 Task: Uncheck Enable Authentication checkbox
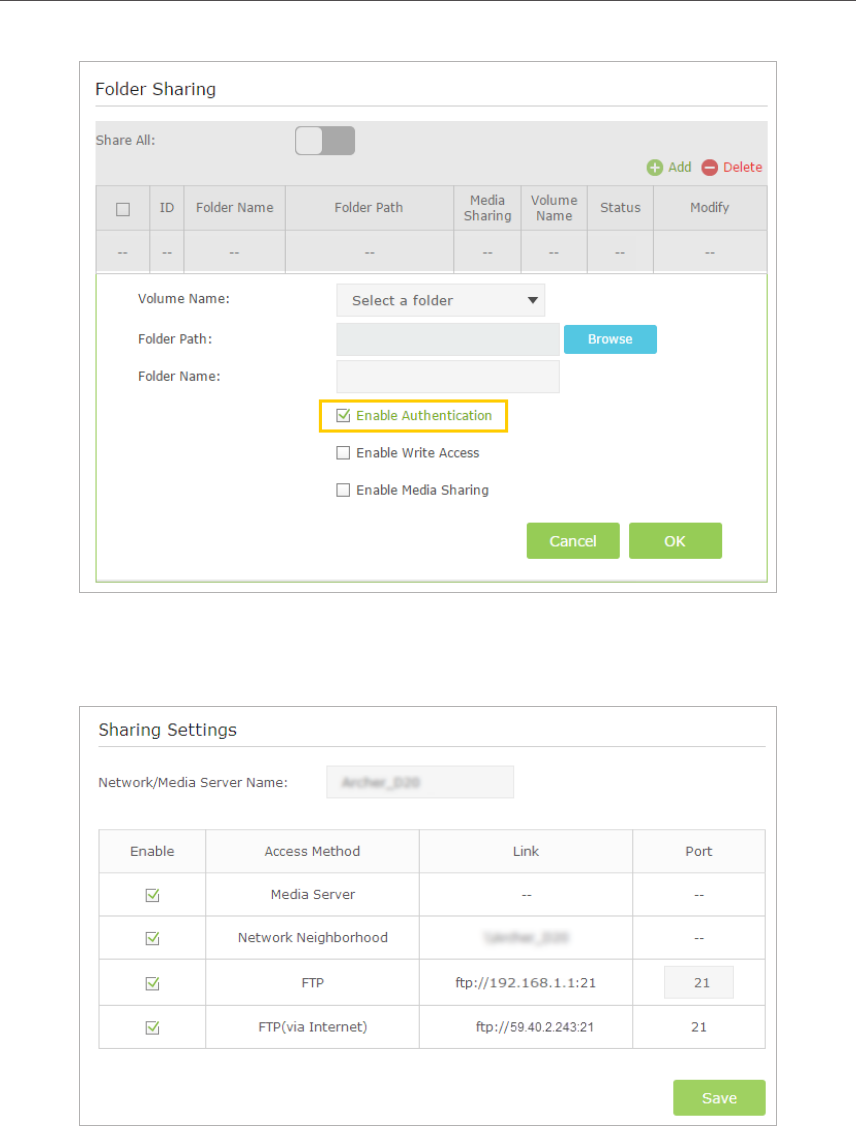click(343, 415)
